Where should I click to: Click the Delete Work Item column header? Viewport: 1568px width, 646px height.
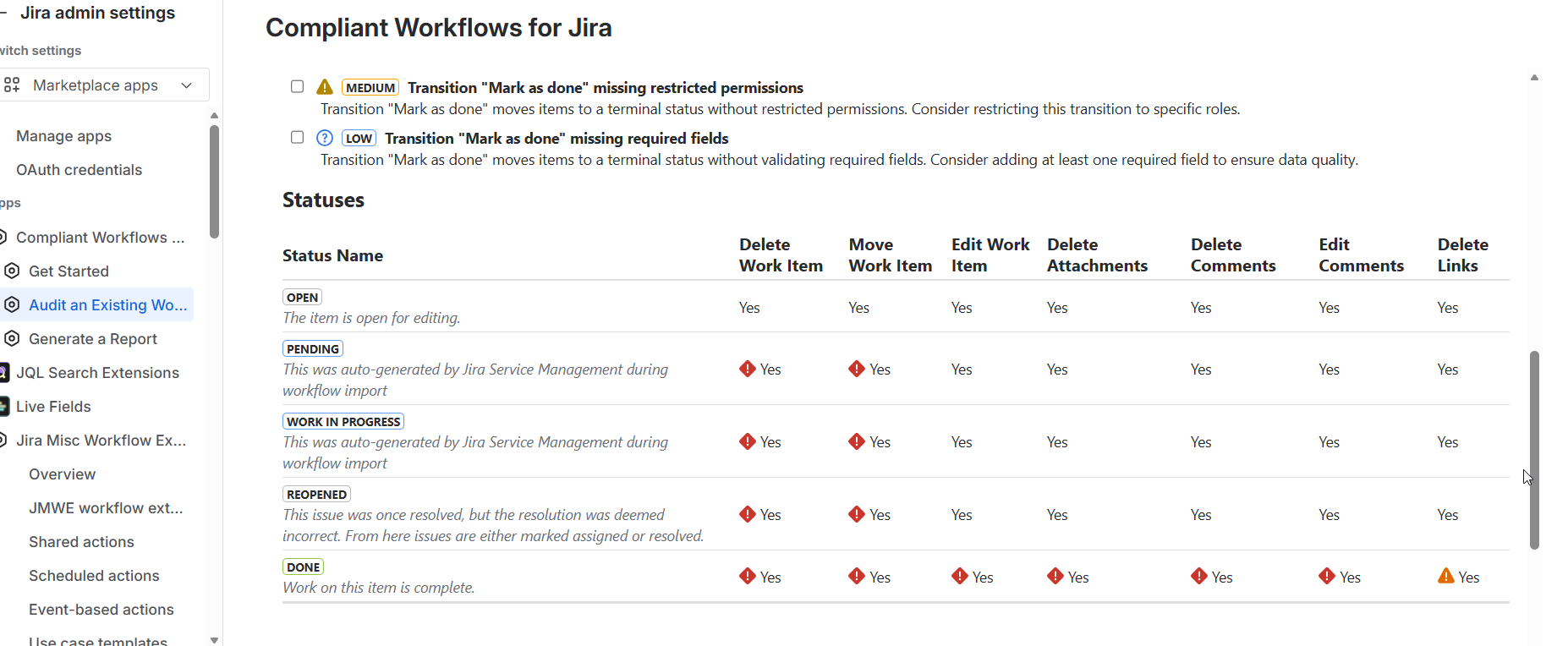point(781,255)
